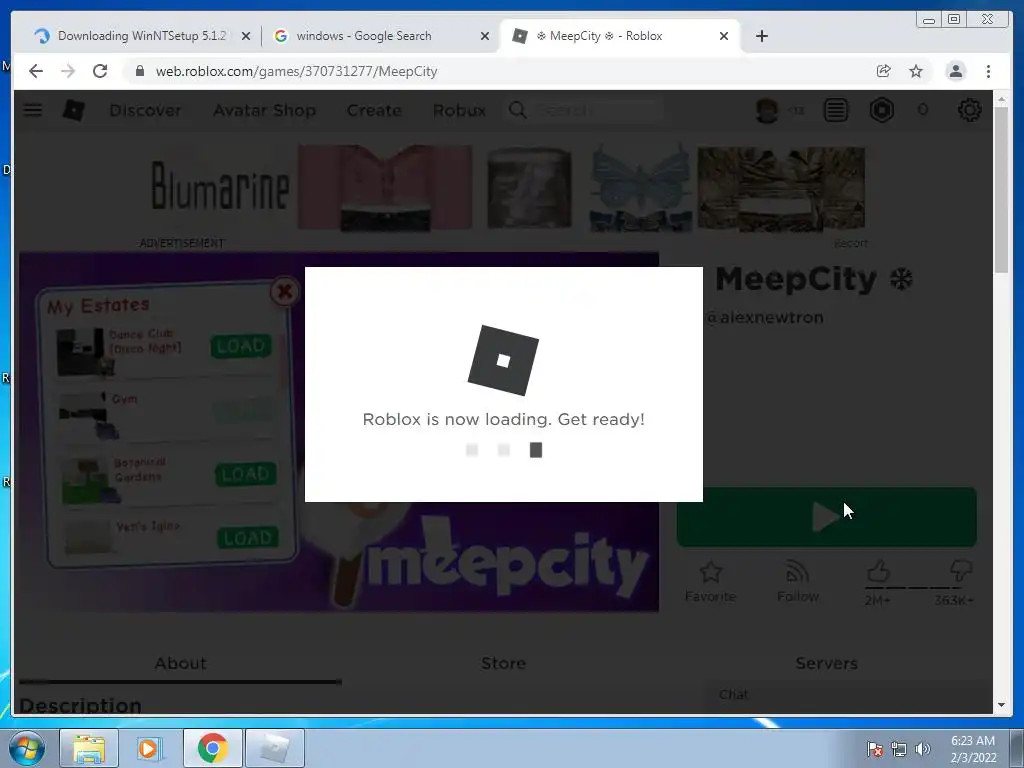Follow the game
This screenshot has width=1024, height=768.
point(798,581)
